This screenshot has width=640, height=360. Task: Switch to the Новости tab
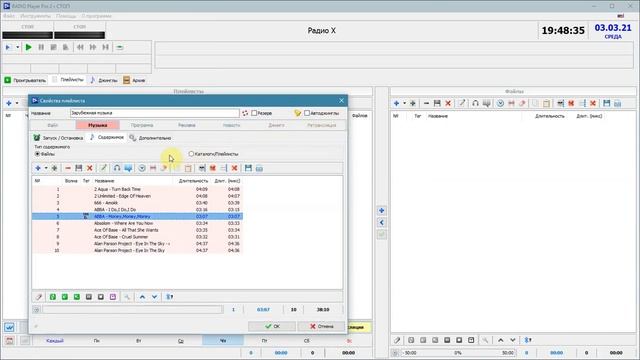231,125
